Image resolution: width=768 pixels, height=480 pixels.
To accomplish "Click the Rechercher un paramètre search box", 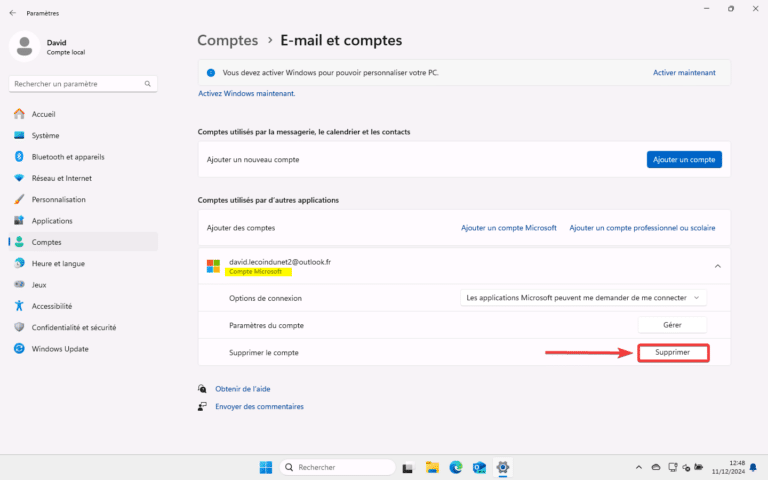I will (82, 84).
